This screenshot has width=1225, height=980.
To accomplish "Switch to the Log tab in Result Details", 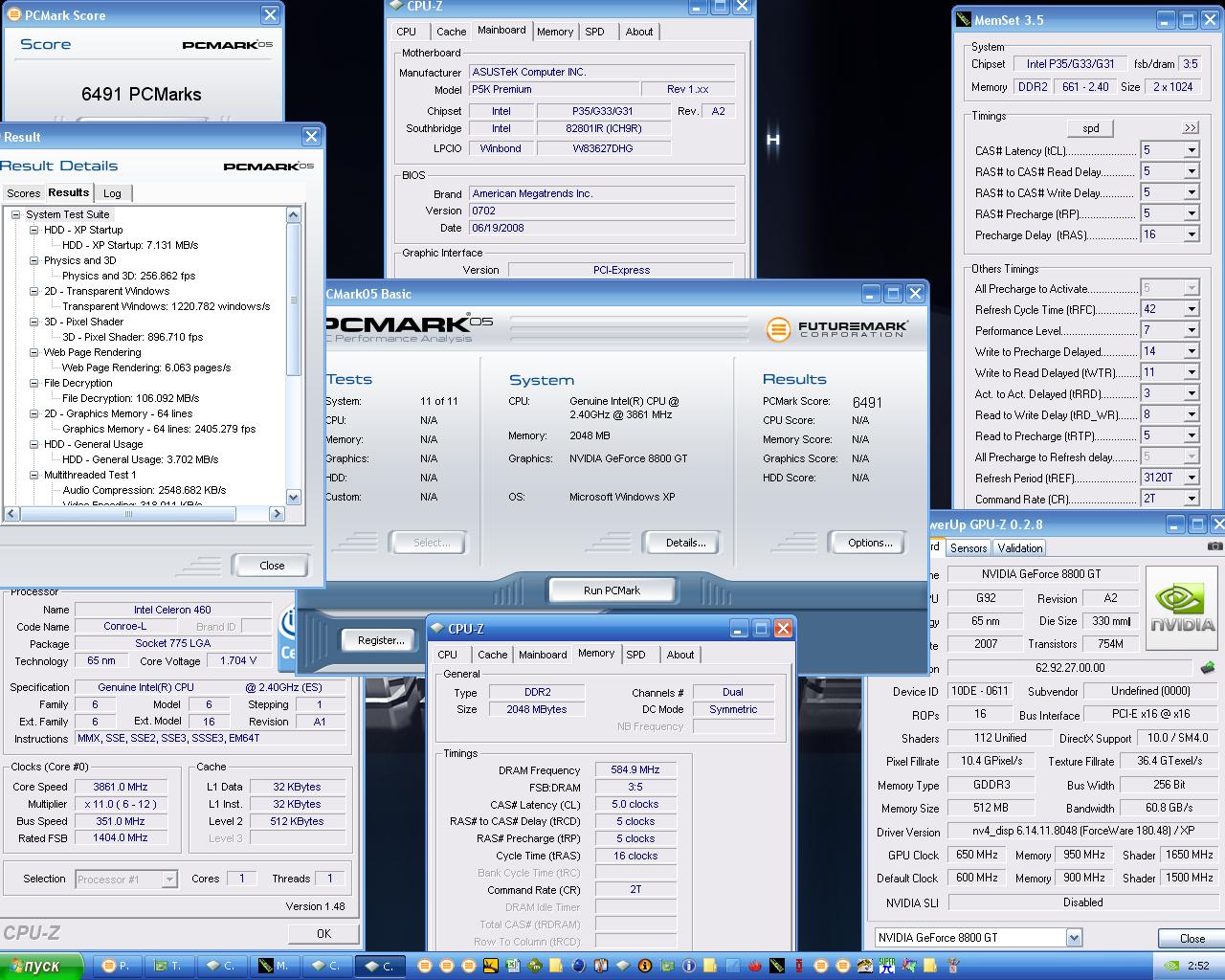I will (x=112, y=193).
